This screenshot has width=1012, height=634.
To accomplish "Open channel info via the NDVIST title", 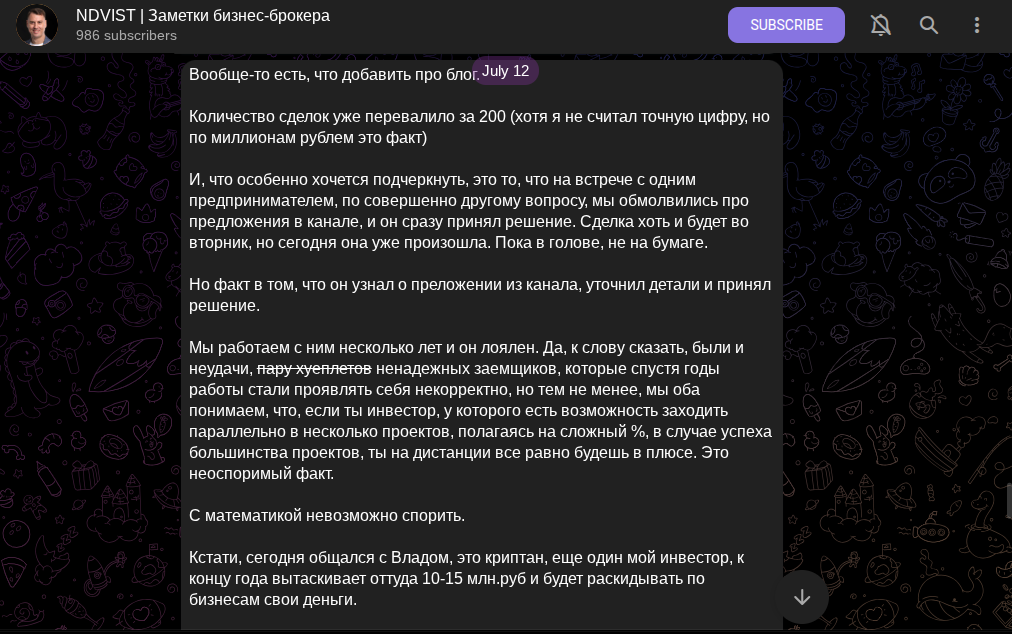I will [x=203, y=15].
